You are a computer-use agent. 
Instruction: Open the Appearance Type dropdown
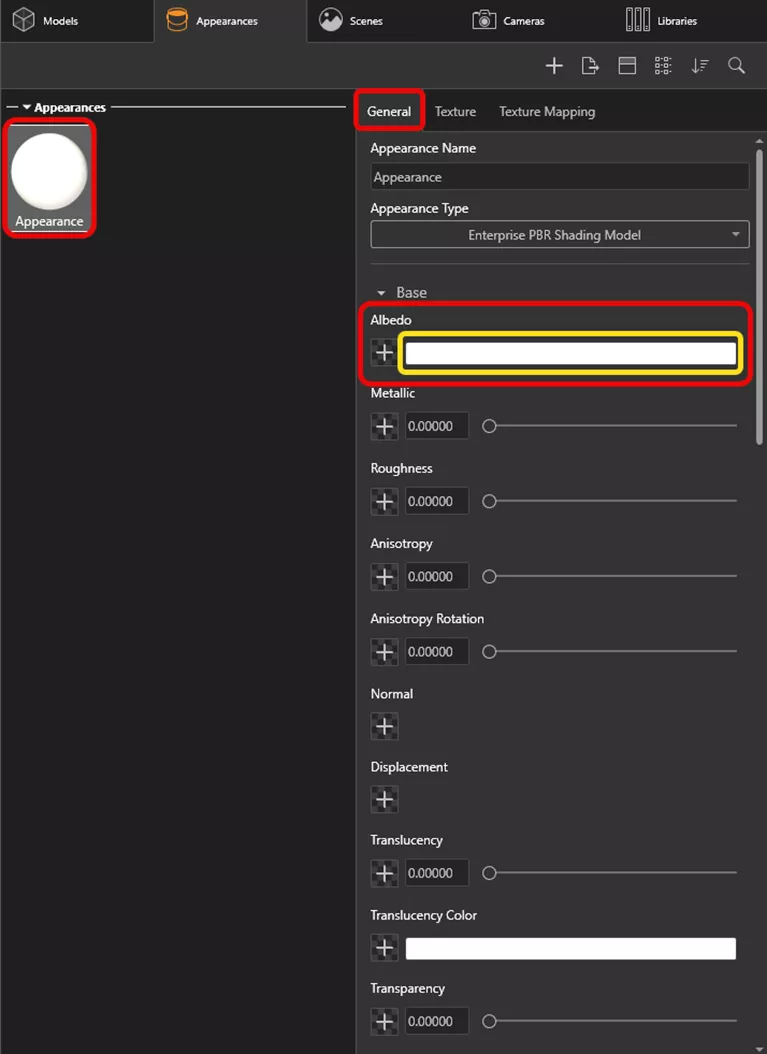[x=559, y=235]
